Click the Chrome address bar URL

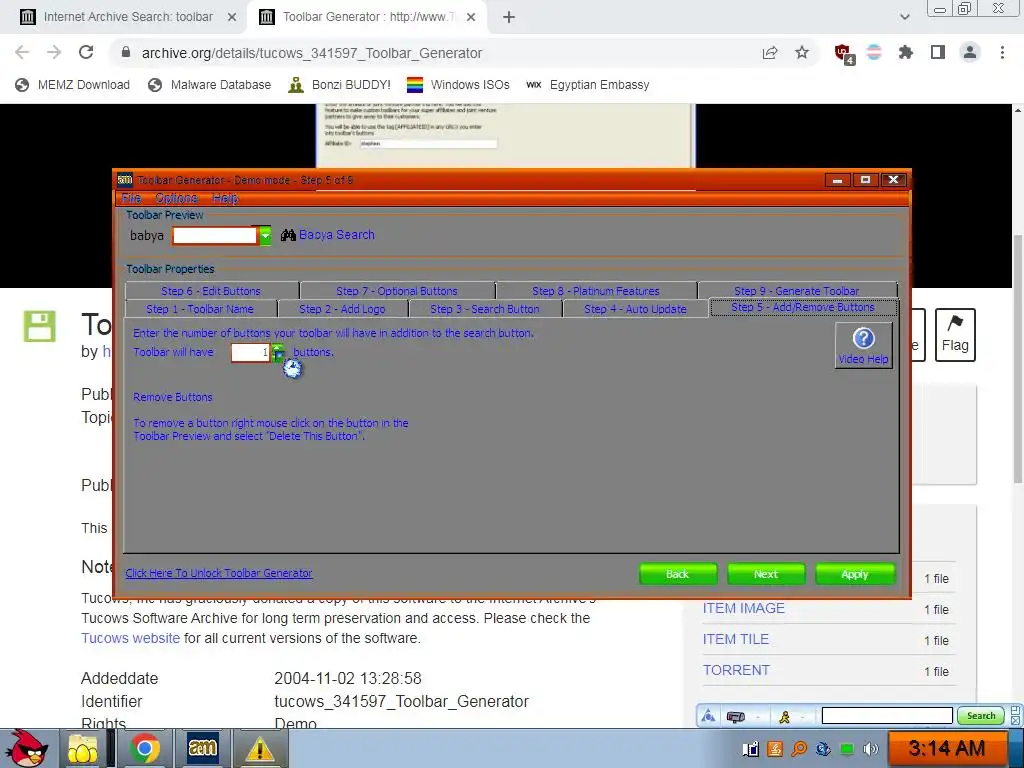pos(312,54)
